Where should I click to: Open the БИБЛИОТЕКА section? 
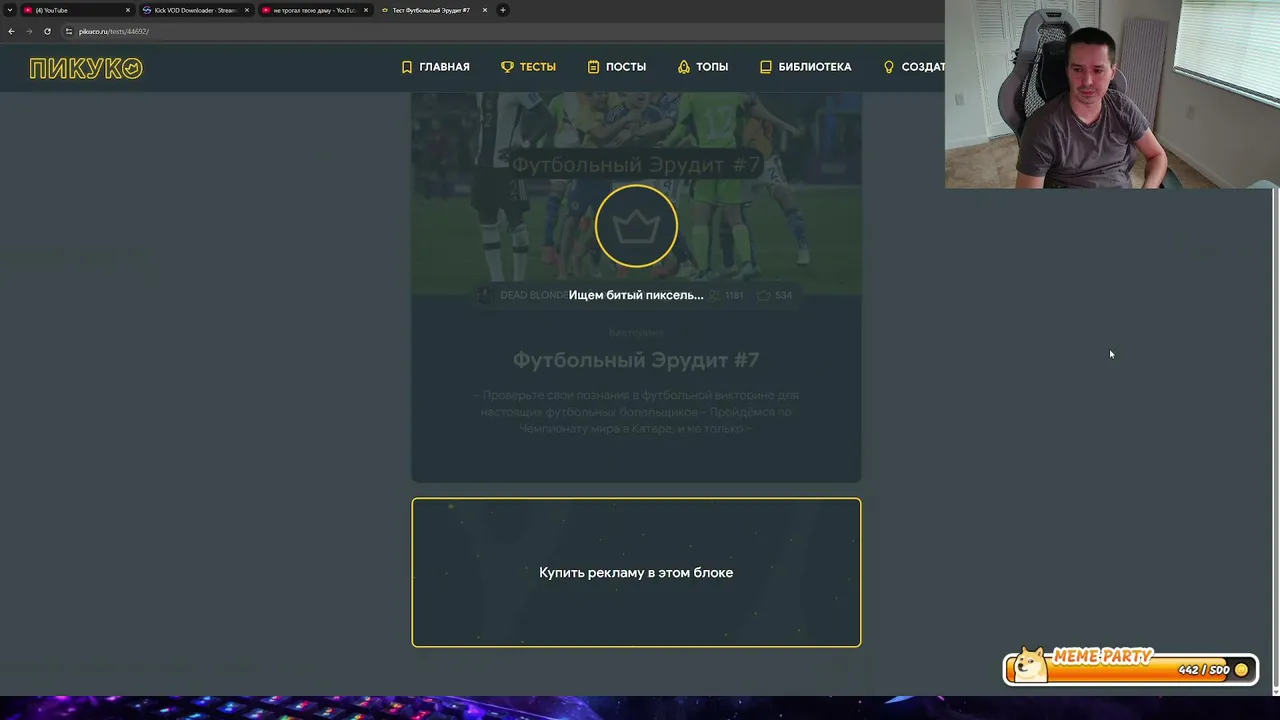click(805, 67)
